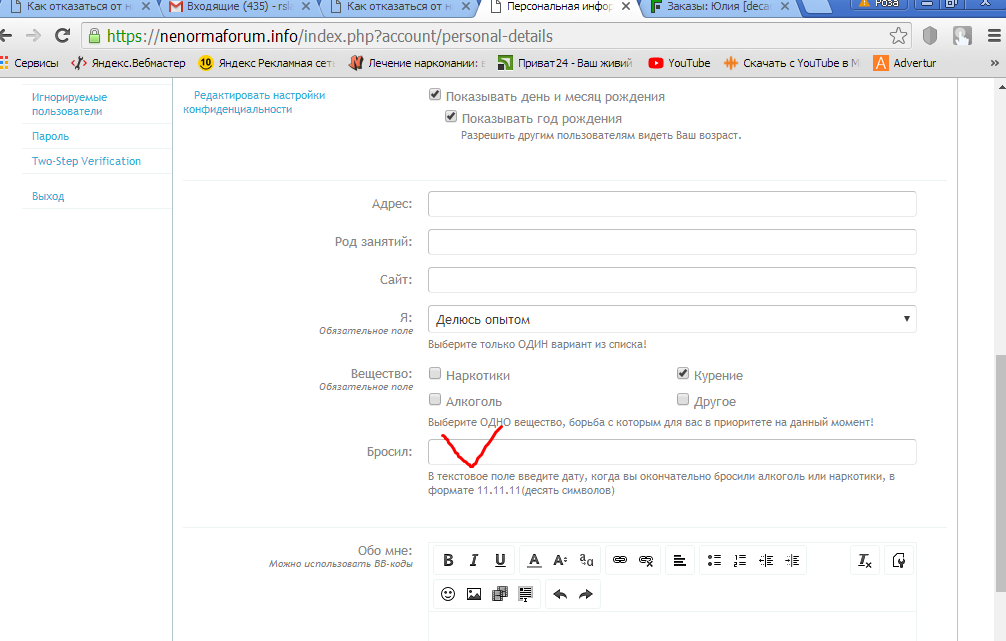Open the Пароль sidebar link

pyautogui.click(x=50, y=136)
